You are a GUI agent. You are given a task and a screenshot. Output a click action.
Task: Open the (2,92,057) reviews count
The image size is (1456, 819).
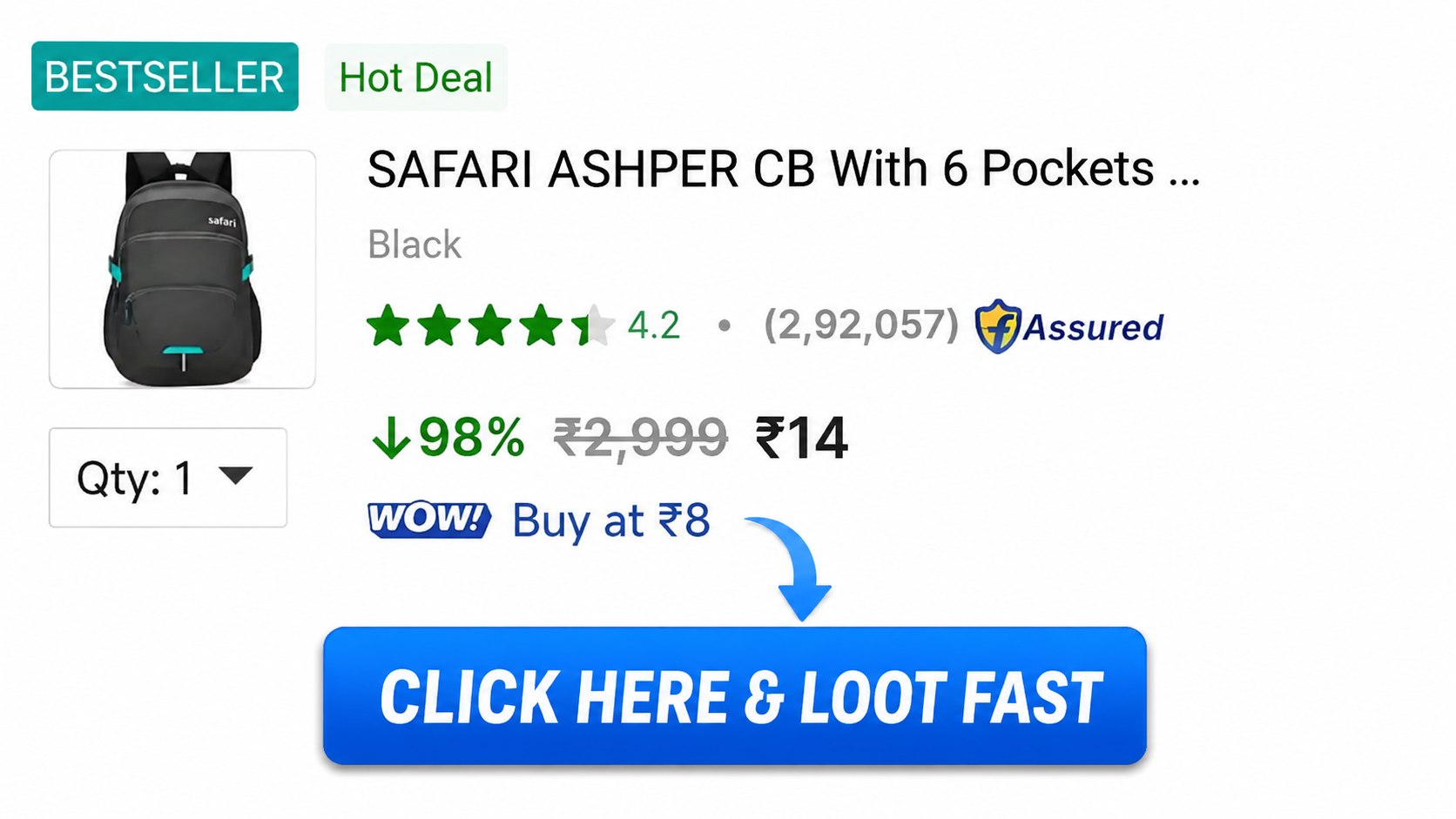861,326
